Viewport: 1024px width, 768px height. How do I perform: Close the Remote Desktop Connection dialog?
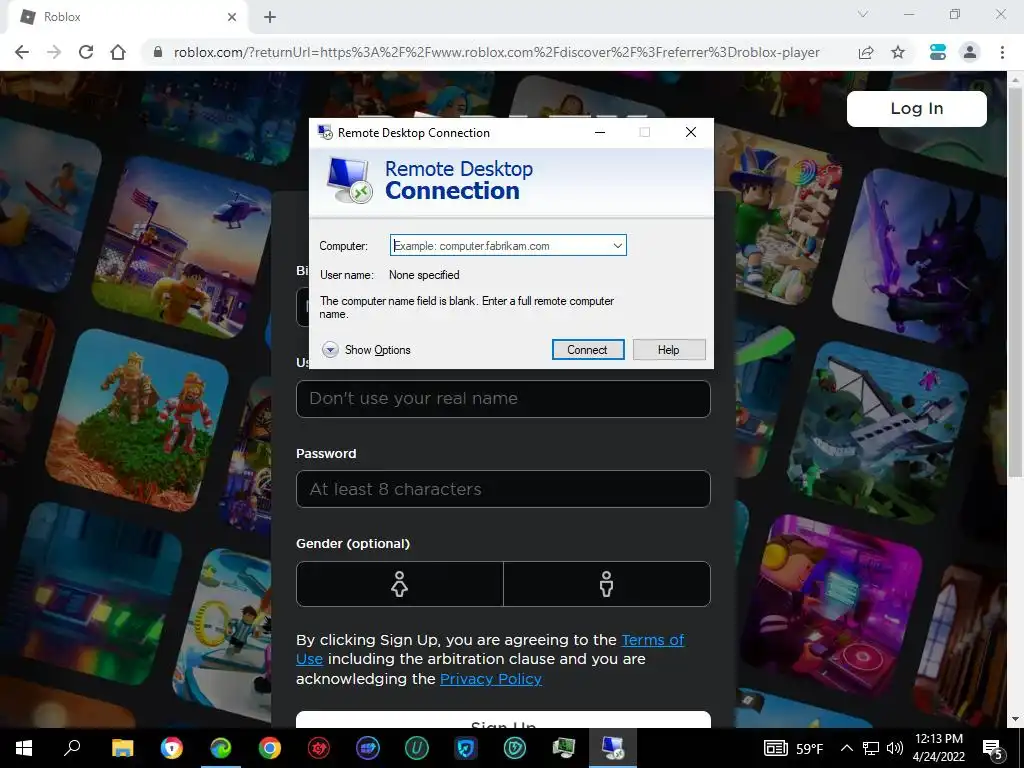click(x=691, y=132)
